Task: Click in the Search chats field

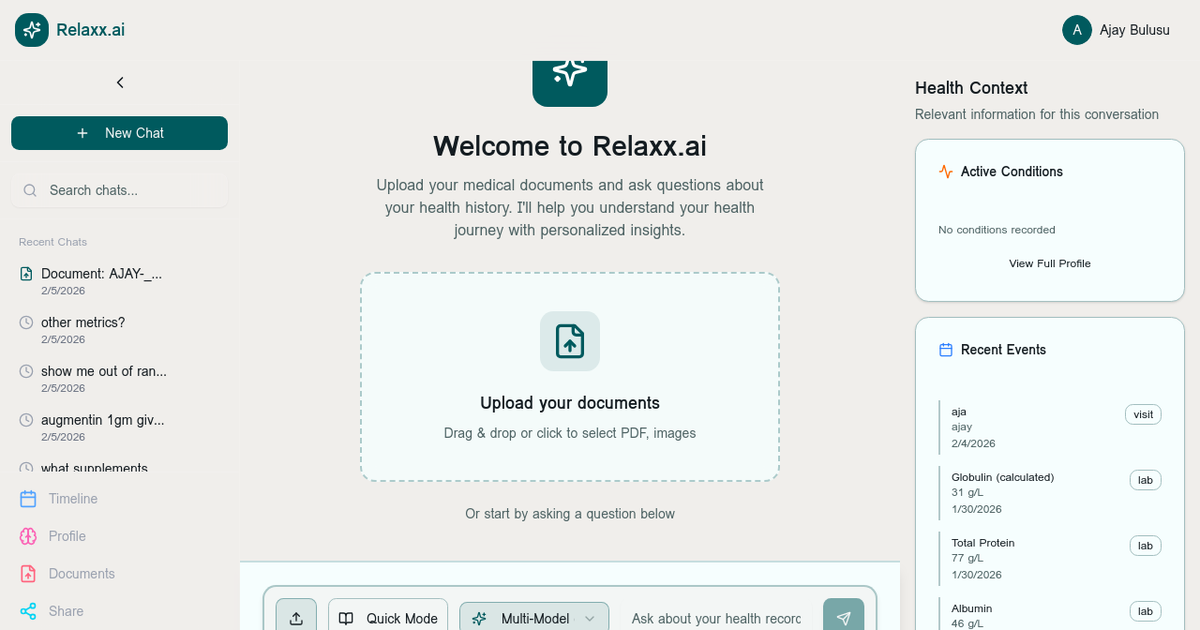Action: [x=119, y=190]
